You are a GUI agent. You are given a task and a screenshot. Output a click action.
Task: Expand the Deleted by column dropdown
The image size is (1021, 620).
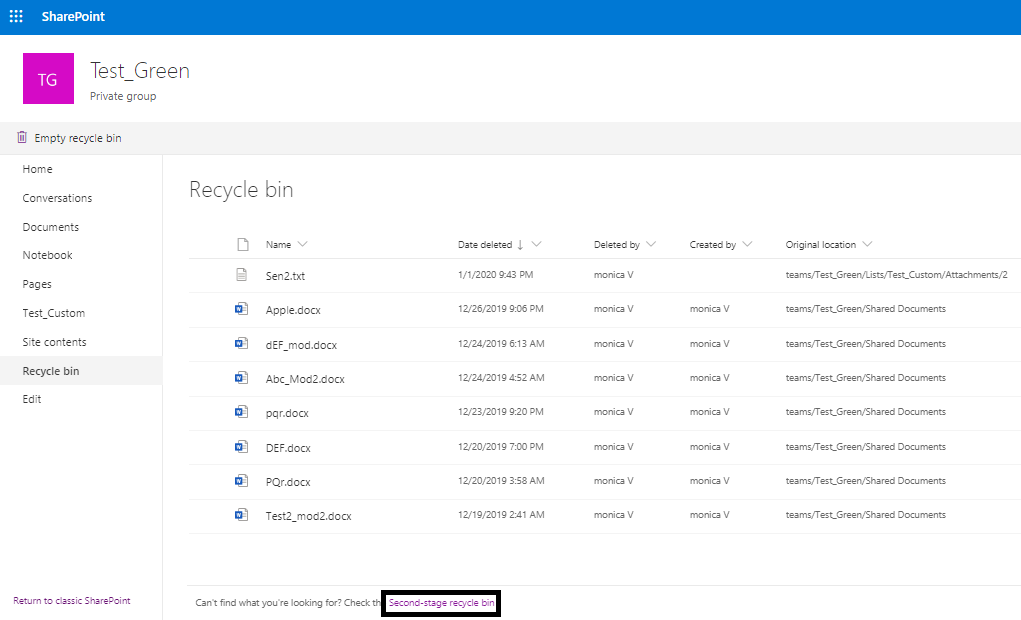click(650, 244)
